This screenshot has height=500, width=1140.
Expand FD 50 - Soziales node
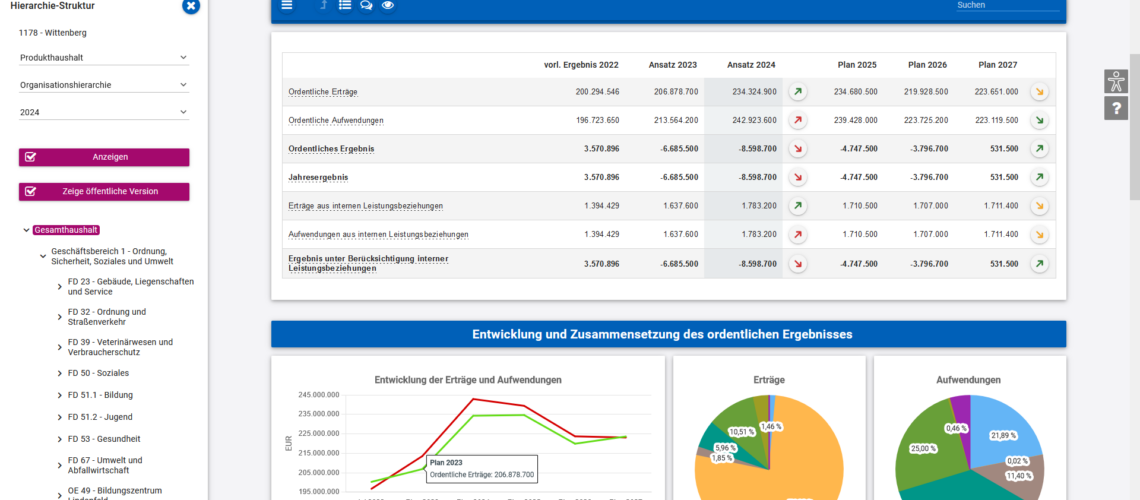[60, 374]
